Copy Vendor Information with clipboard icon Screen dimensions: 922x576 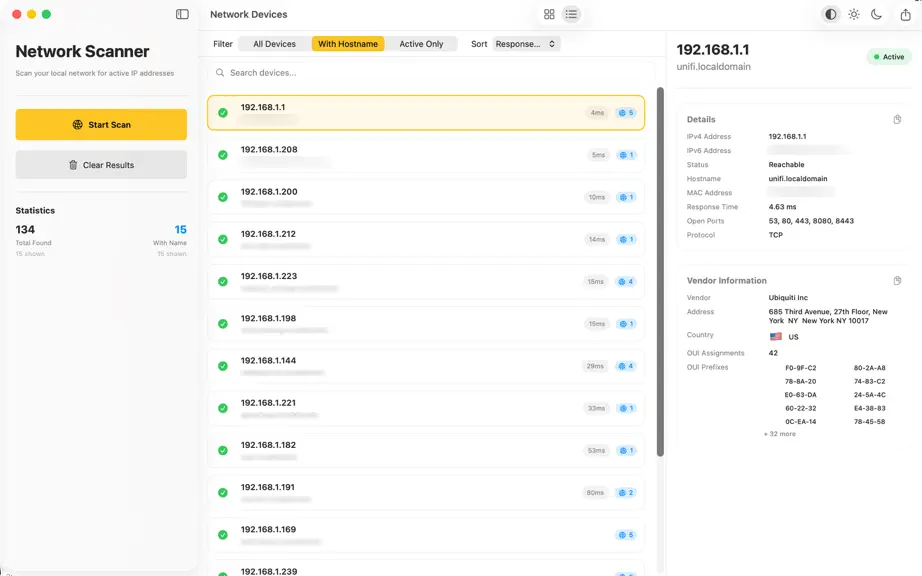[897, 280]
